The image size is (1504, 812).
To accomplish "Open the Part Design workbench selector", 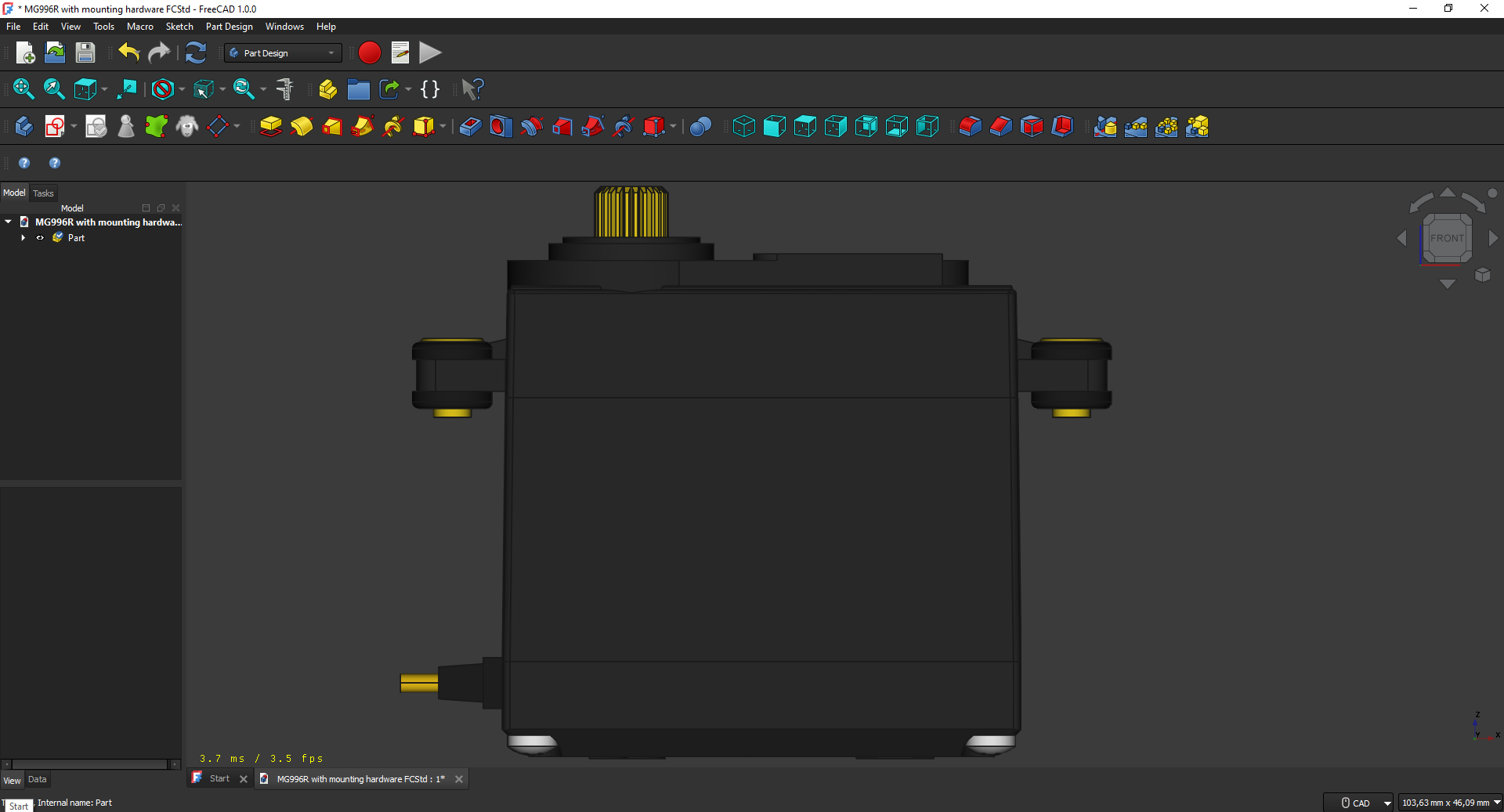I will (x=283, y=53).
